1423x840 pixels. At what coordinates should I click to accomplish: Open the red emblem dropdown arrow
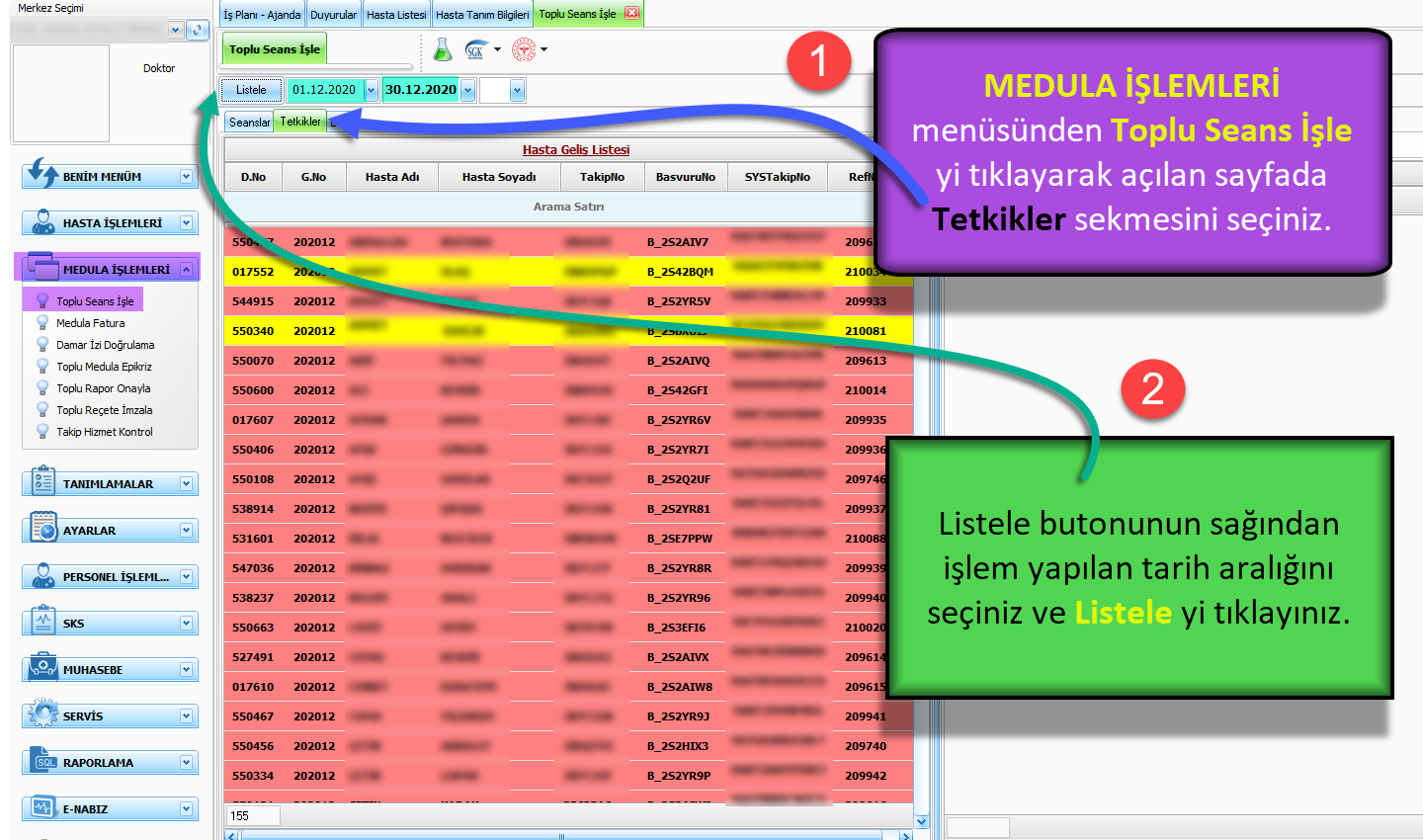544,49
